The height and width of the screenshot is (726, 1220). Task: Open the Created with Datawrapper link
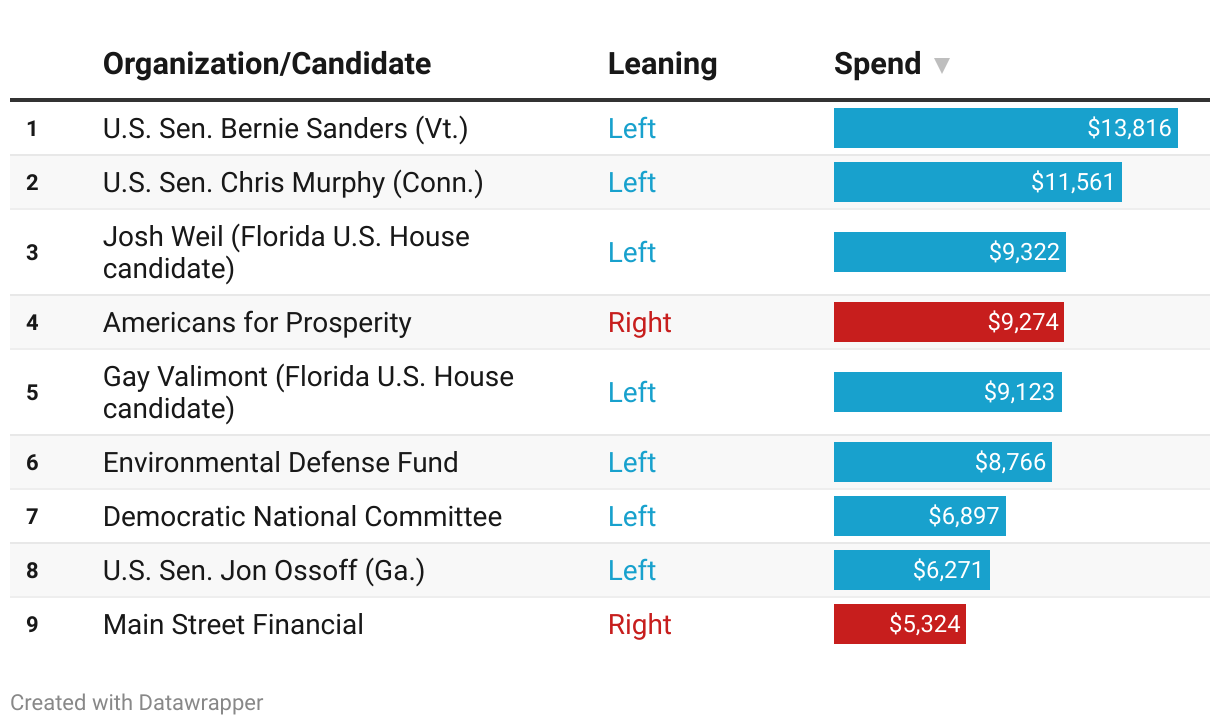[x=137, y=703]
